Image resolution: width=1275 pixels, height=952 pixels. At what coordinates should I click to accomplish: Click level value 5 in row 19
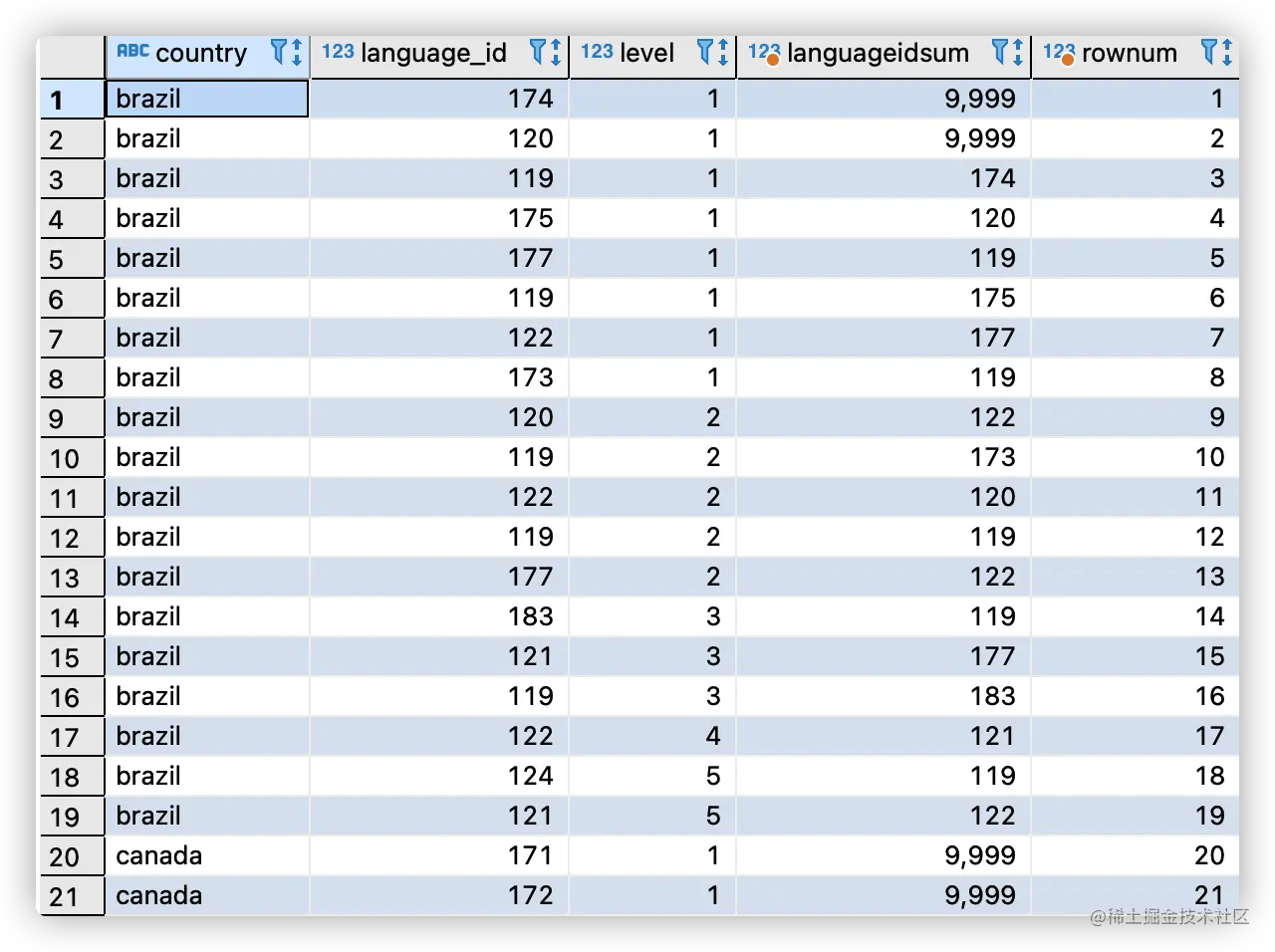pos(652,816)
